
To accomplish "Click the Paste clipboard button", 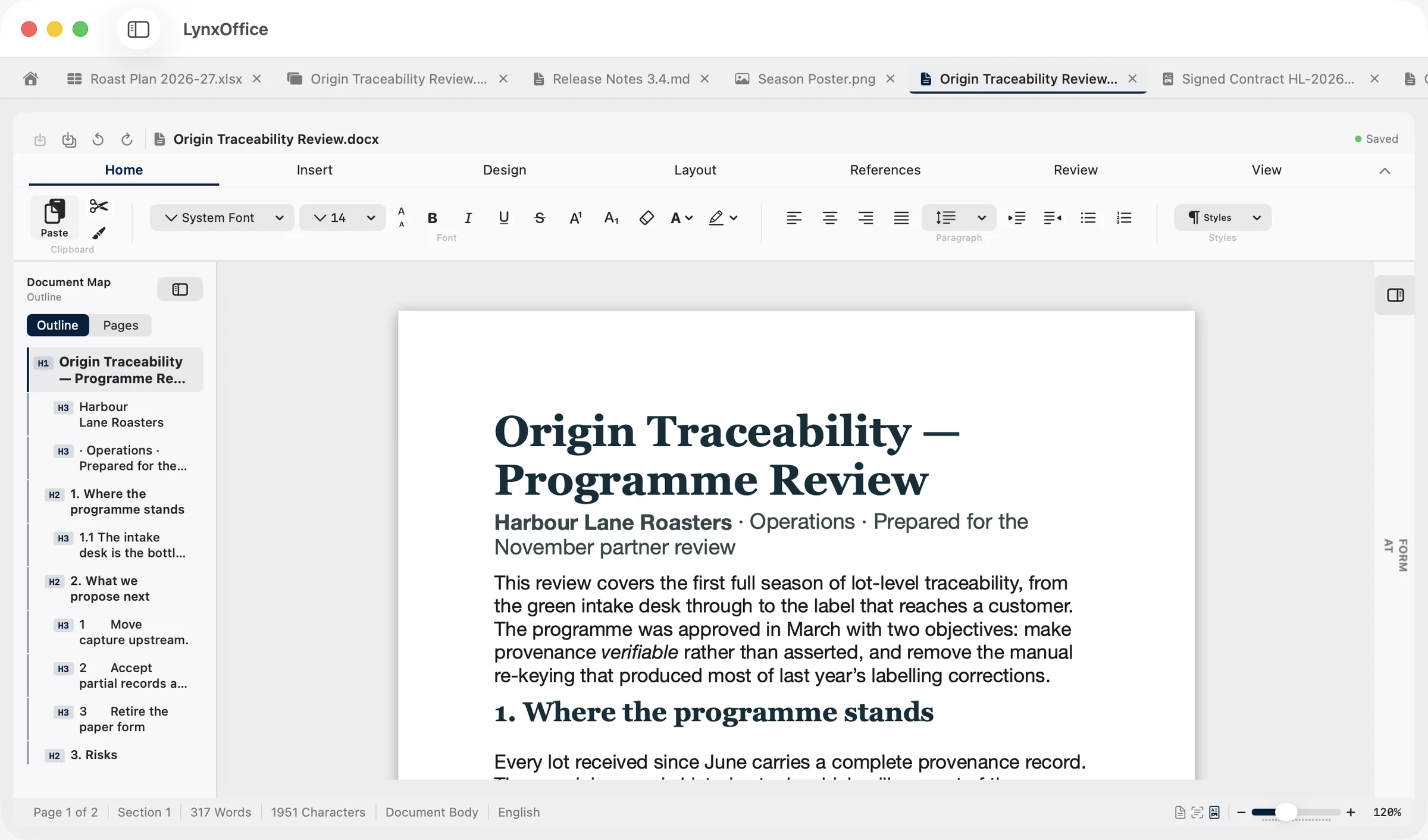I will (54, 218).
